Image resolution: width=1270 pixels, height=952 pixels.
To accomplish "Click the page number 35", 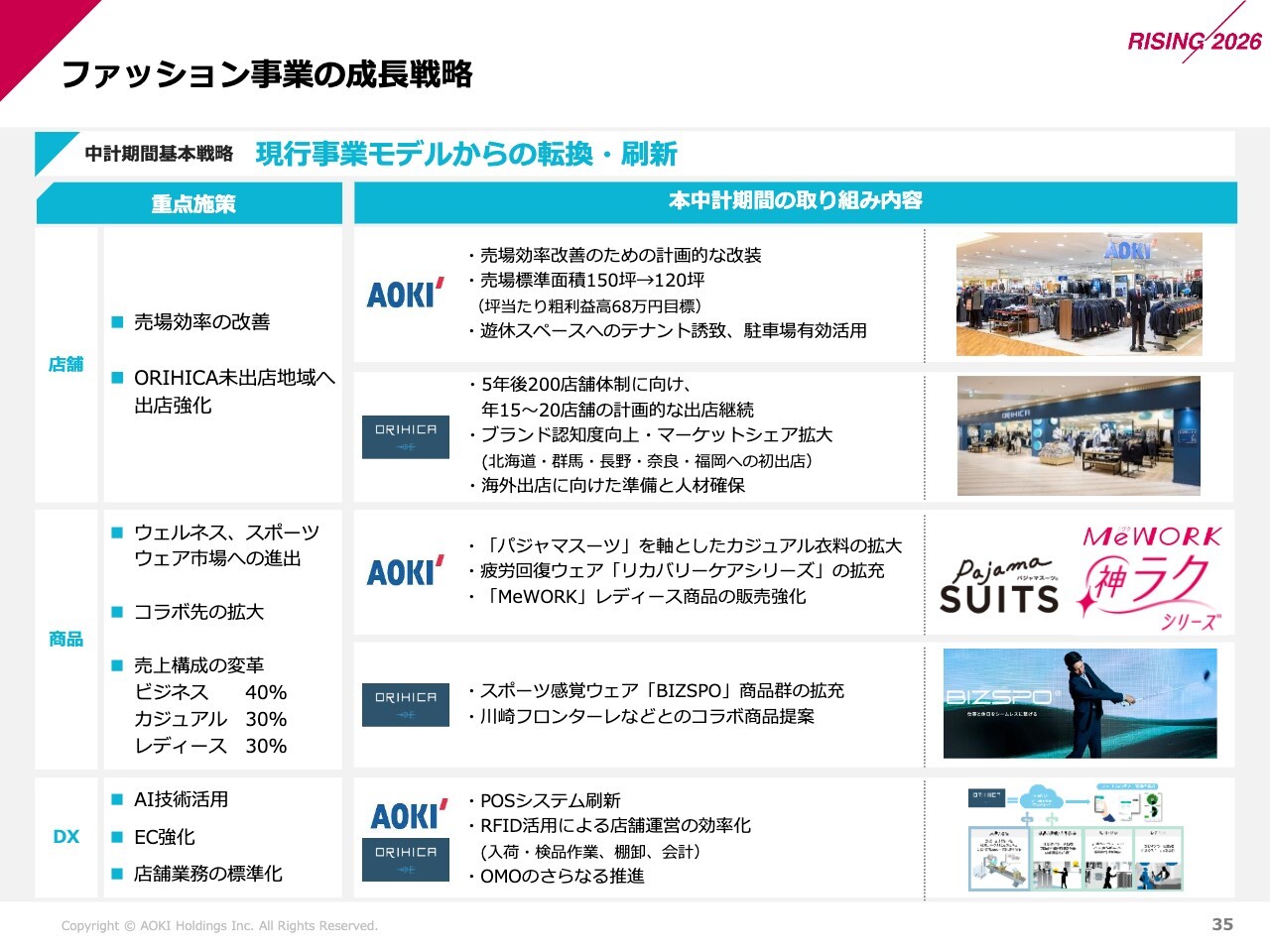I will (x=1222, y=924).
